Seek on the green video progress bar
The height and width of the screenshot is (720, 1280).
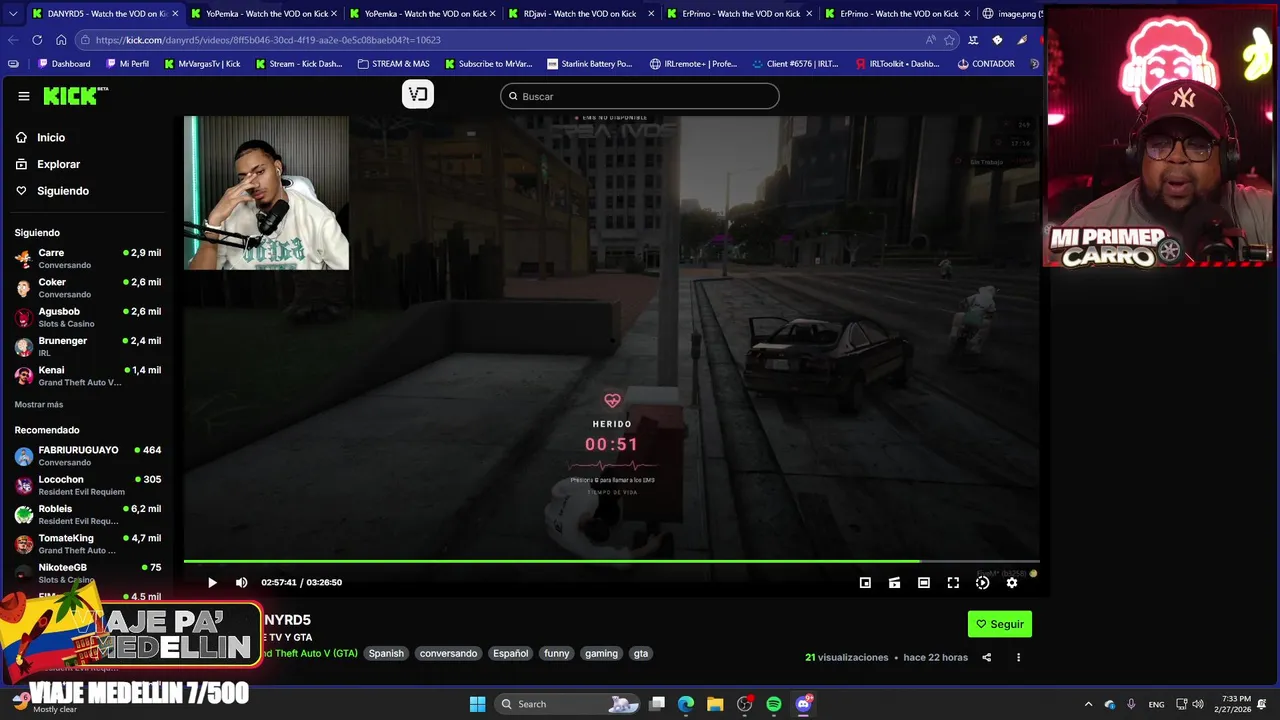pos(611,561)
